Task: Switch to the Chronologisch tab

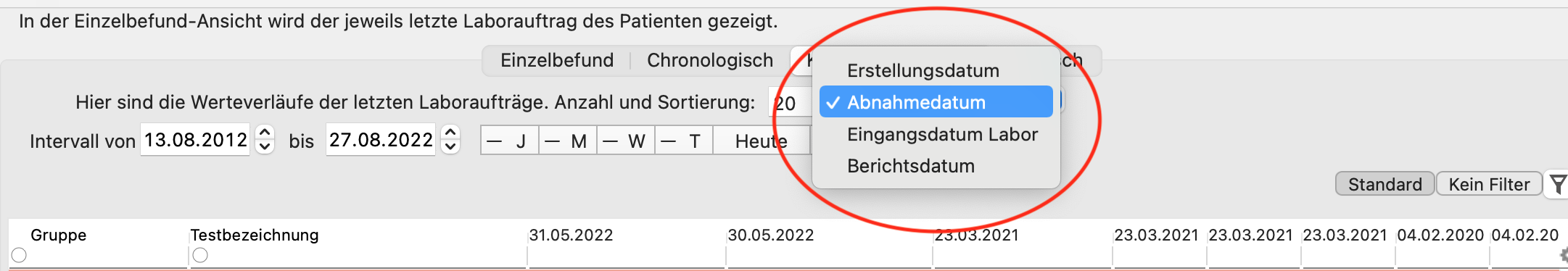Action: [710, 60]
